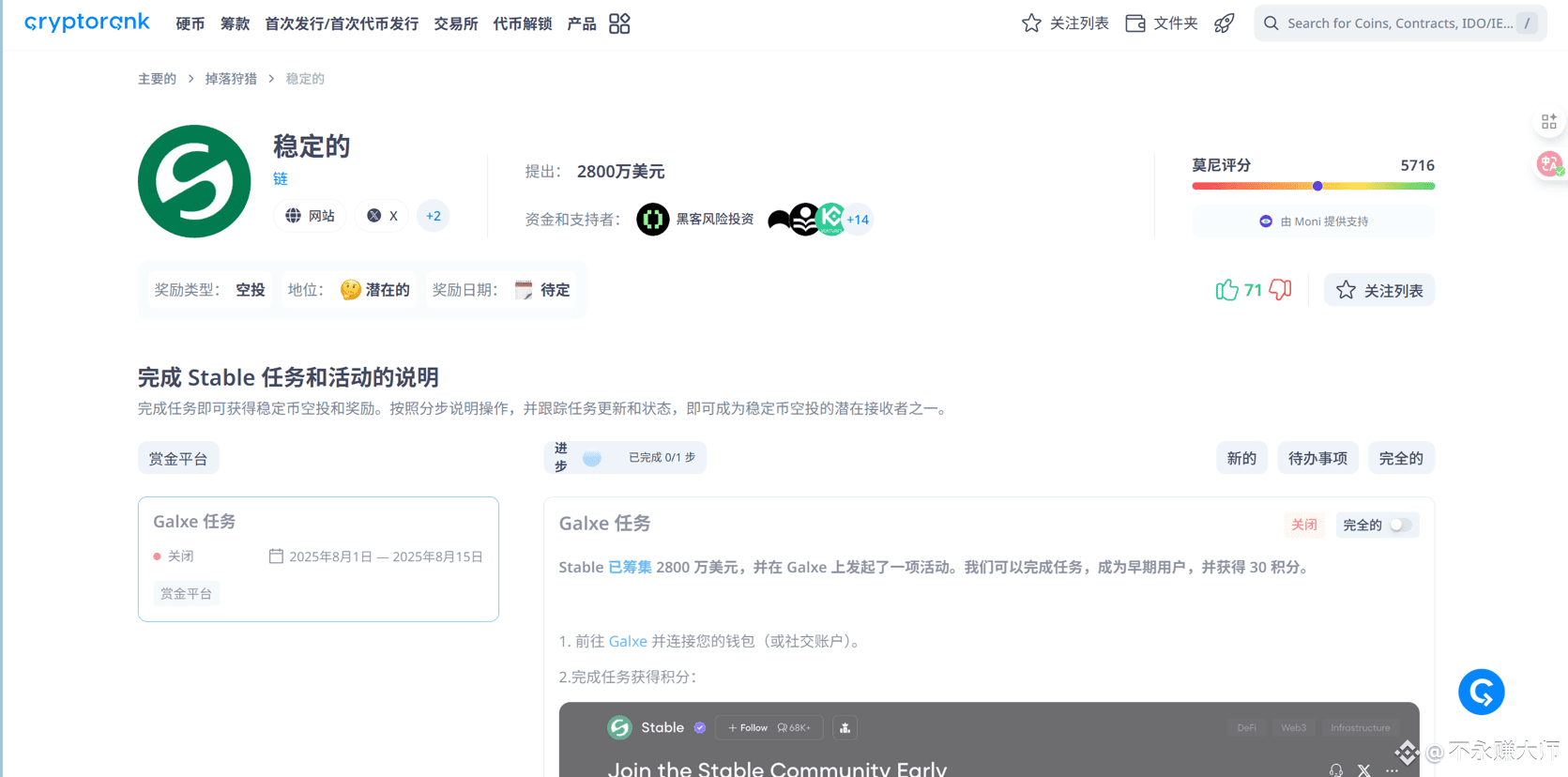Screen dimensions: 1568x777
Task: Click the 由 Moni 提供支持 button
Action: 1314,221
